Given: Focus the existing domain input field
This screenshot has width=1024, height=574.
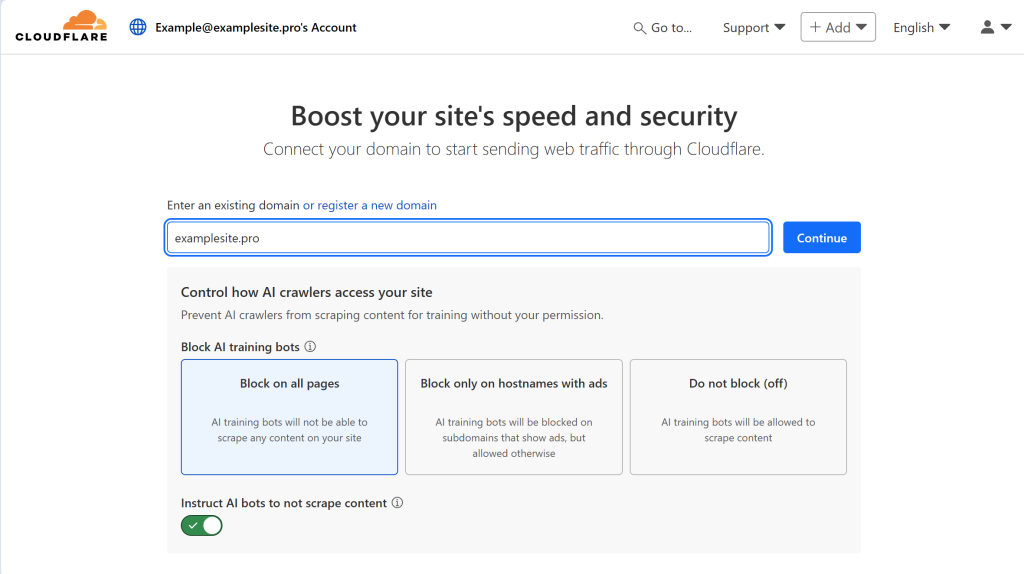Looking at the screenshot, I should click(468, 238).
